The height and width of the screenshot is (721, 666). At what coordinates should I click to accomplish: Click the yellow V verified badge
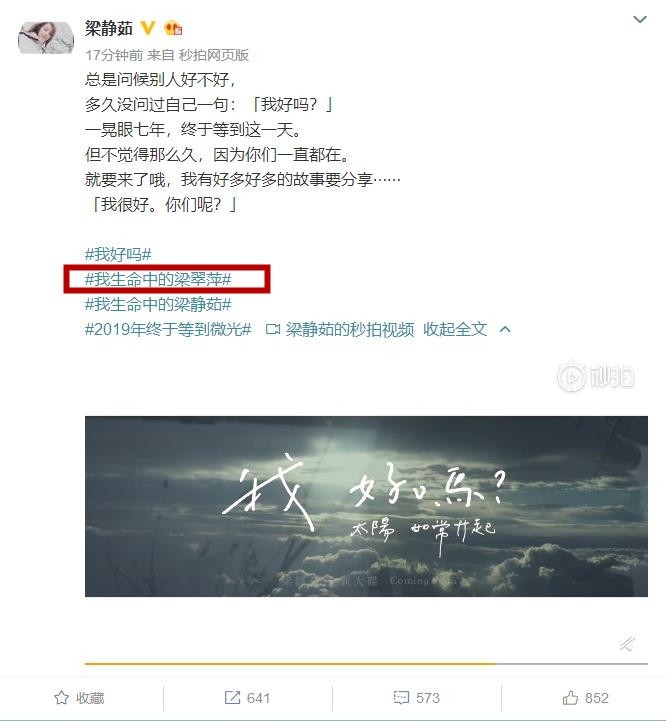click(148, 28)
